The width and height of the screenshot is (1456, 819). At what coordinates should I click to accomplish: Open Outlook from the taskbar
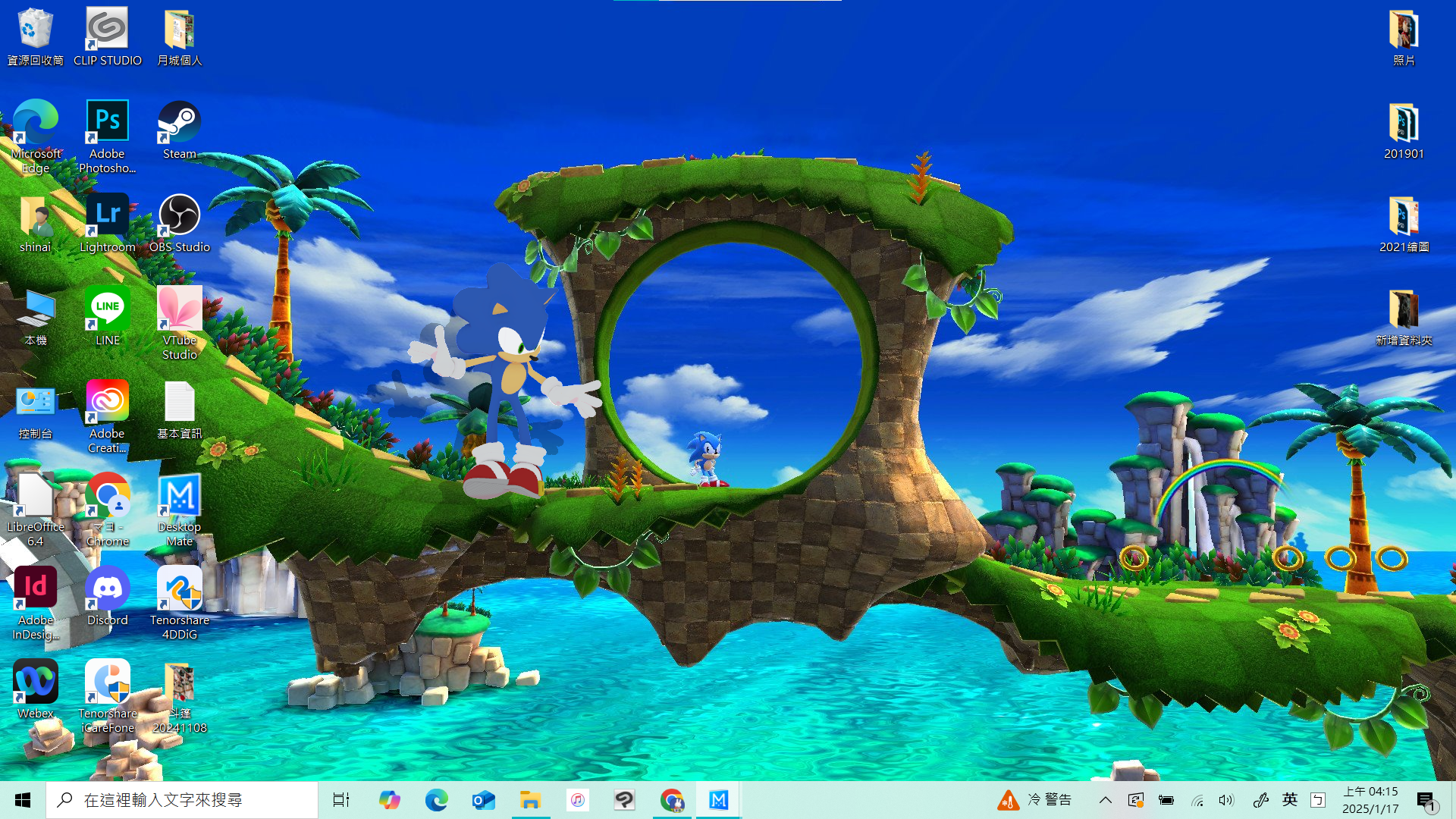click(x=483, y=800)
